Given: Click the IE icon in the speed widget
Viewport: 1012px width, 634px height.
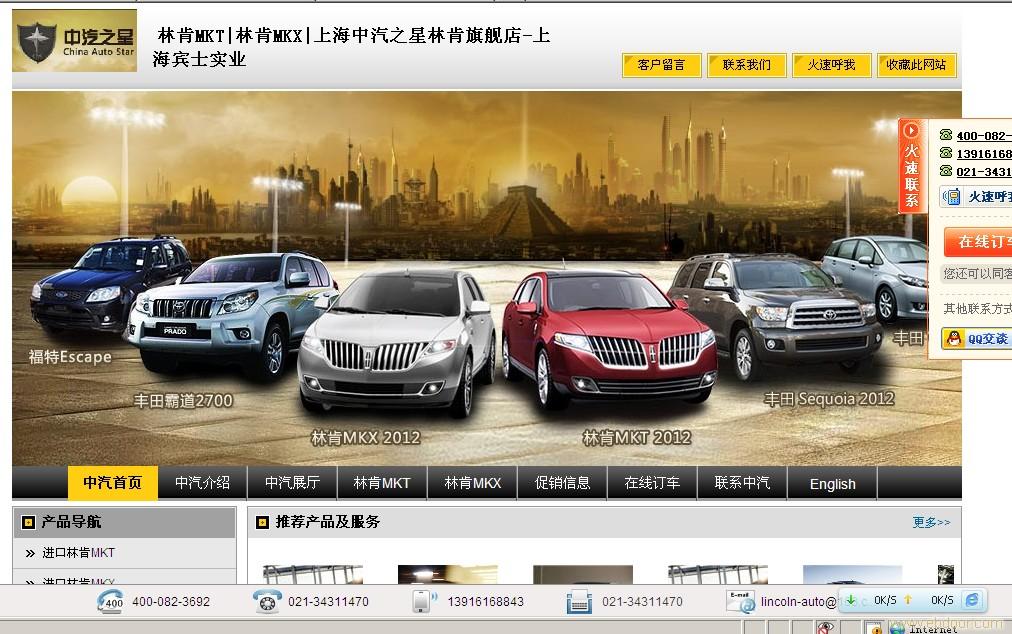Looking at the screenshot, I should click(971, 600).
